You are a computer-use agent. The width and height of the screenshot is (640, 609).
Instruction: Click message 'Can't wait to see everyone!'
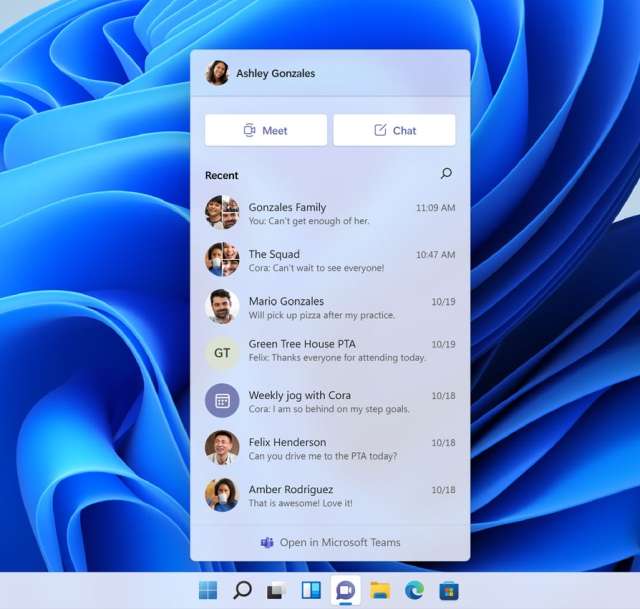(x=328, y=268)
